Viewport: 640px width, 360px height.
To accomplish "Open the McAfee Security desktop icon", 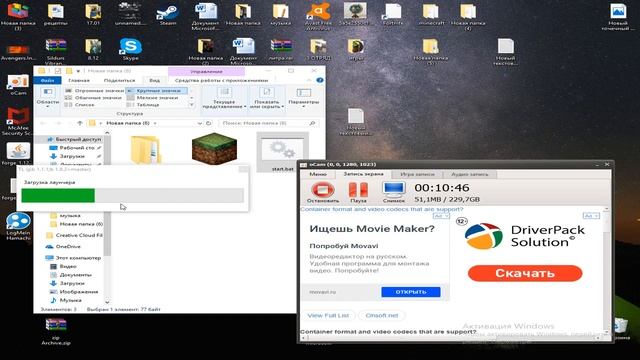I will pos(18,121).
